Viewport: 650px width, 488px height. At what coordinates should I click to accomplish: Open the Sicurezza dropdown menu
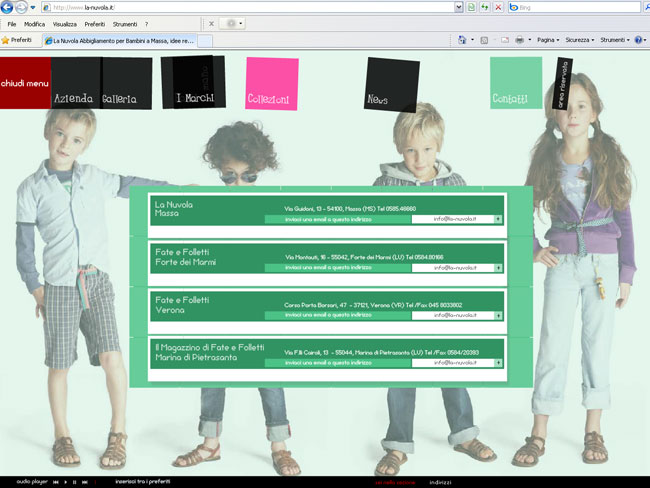580,40
